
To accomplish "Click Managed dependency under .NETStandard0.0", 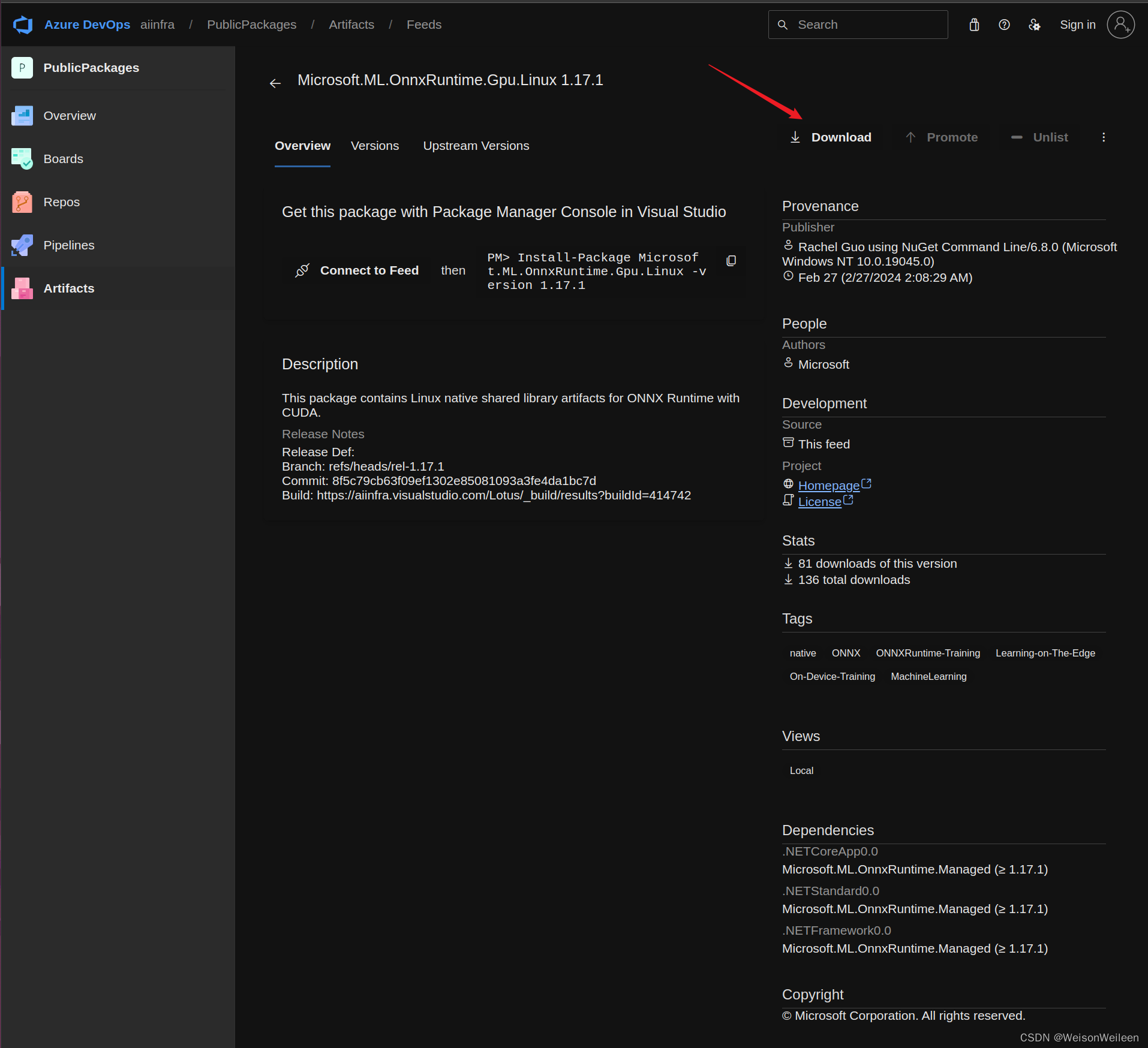I will coord(915,909).
